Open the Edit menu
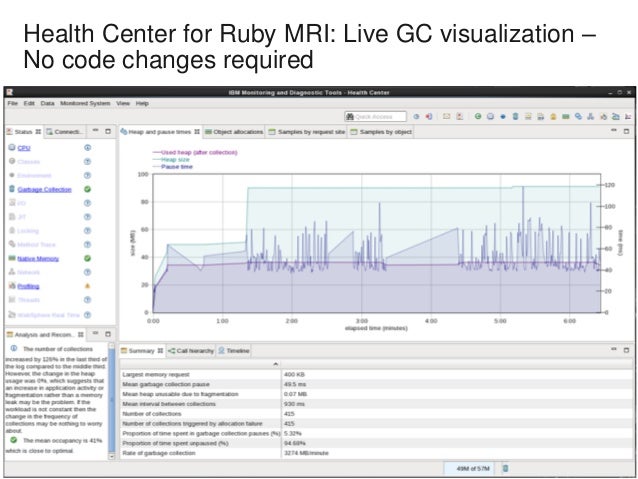This screenshot has width=638, height=479. pos(29,103)
